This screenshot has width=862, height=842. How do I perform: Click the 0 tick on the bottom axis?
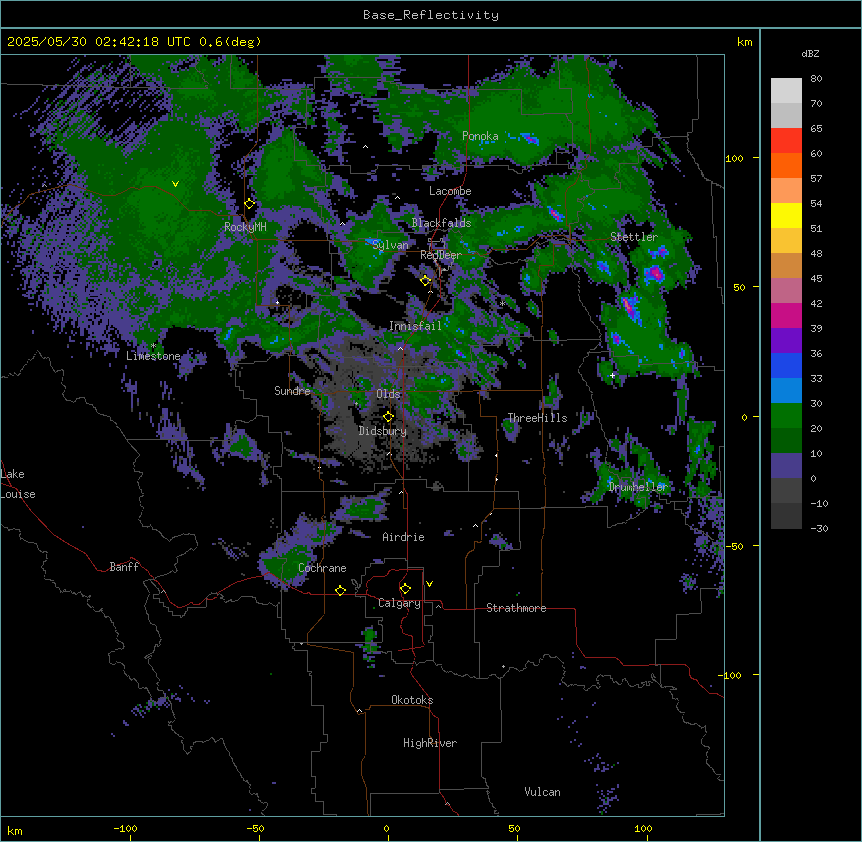pos(386,828)
